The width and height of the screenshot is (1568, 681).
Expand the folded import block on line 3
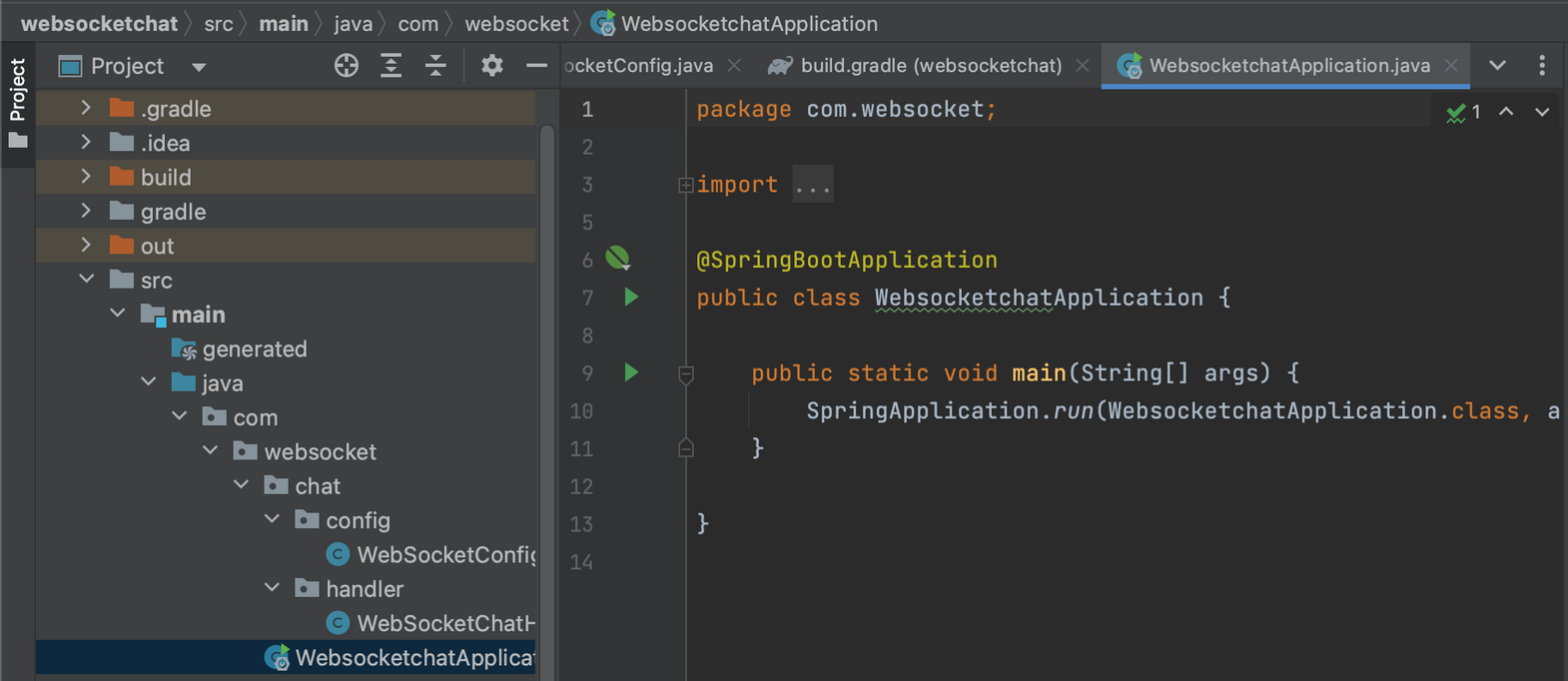click(x=685, y=185)
